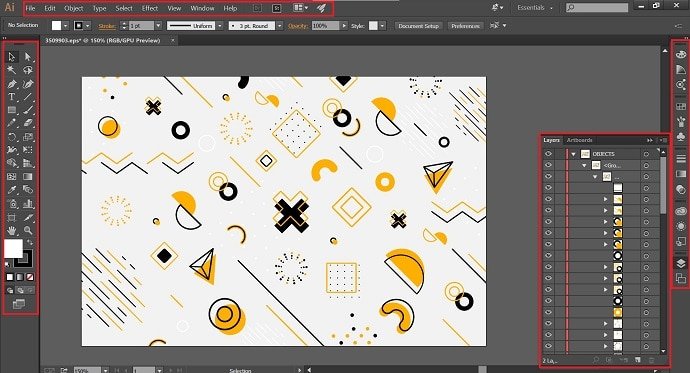Screen dimensions: 690x373
Task: Open the Essentials workspace switcher
Action: tap(535, 8)
